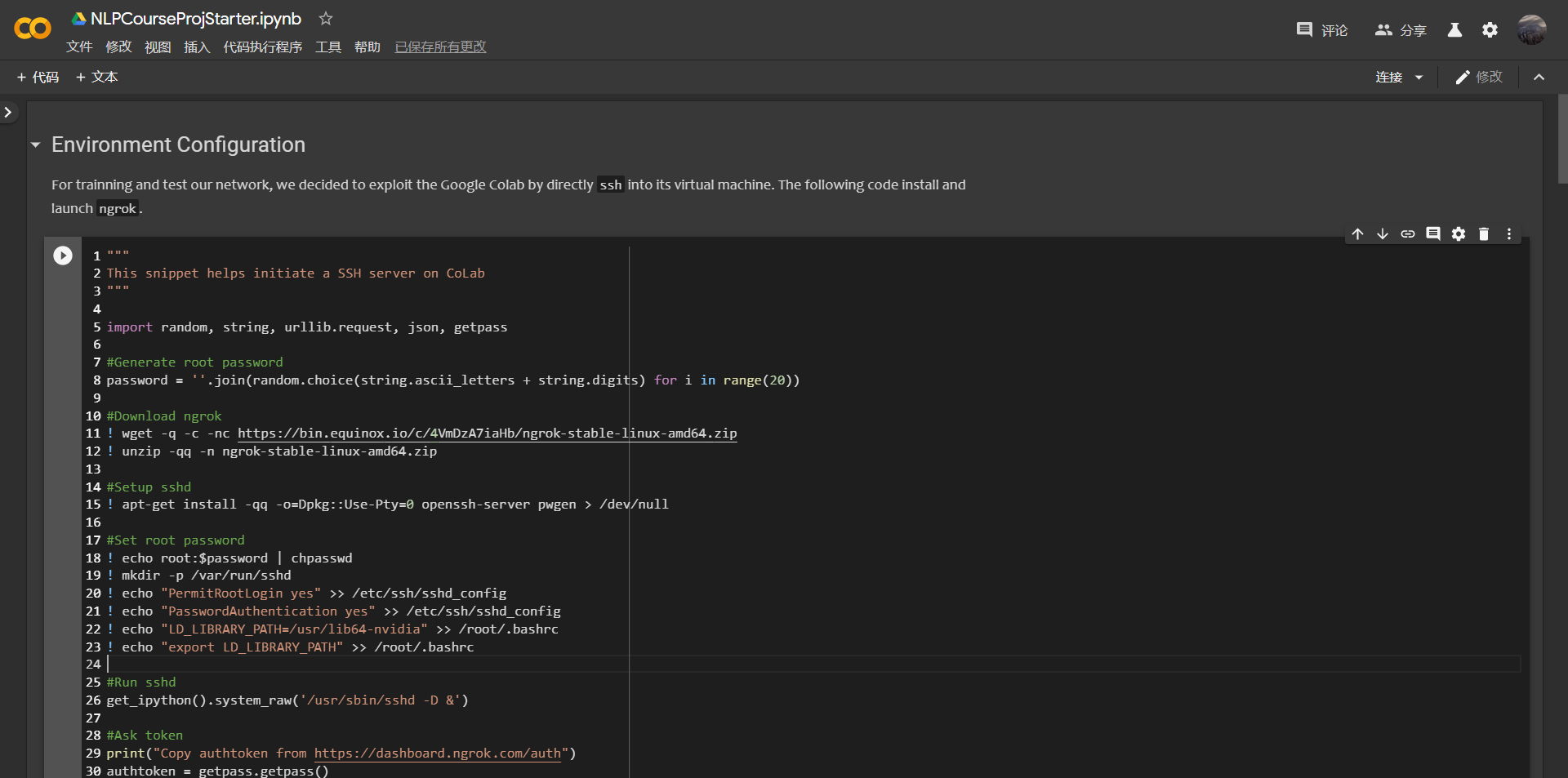Run the SSH setup code cell
Screen dimensions: 1568x778
pyautogui.click(x=63, y=256)
